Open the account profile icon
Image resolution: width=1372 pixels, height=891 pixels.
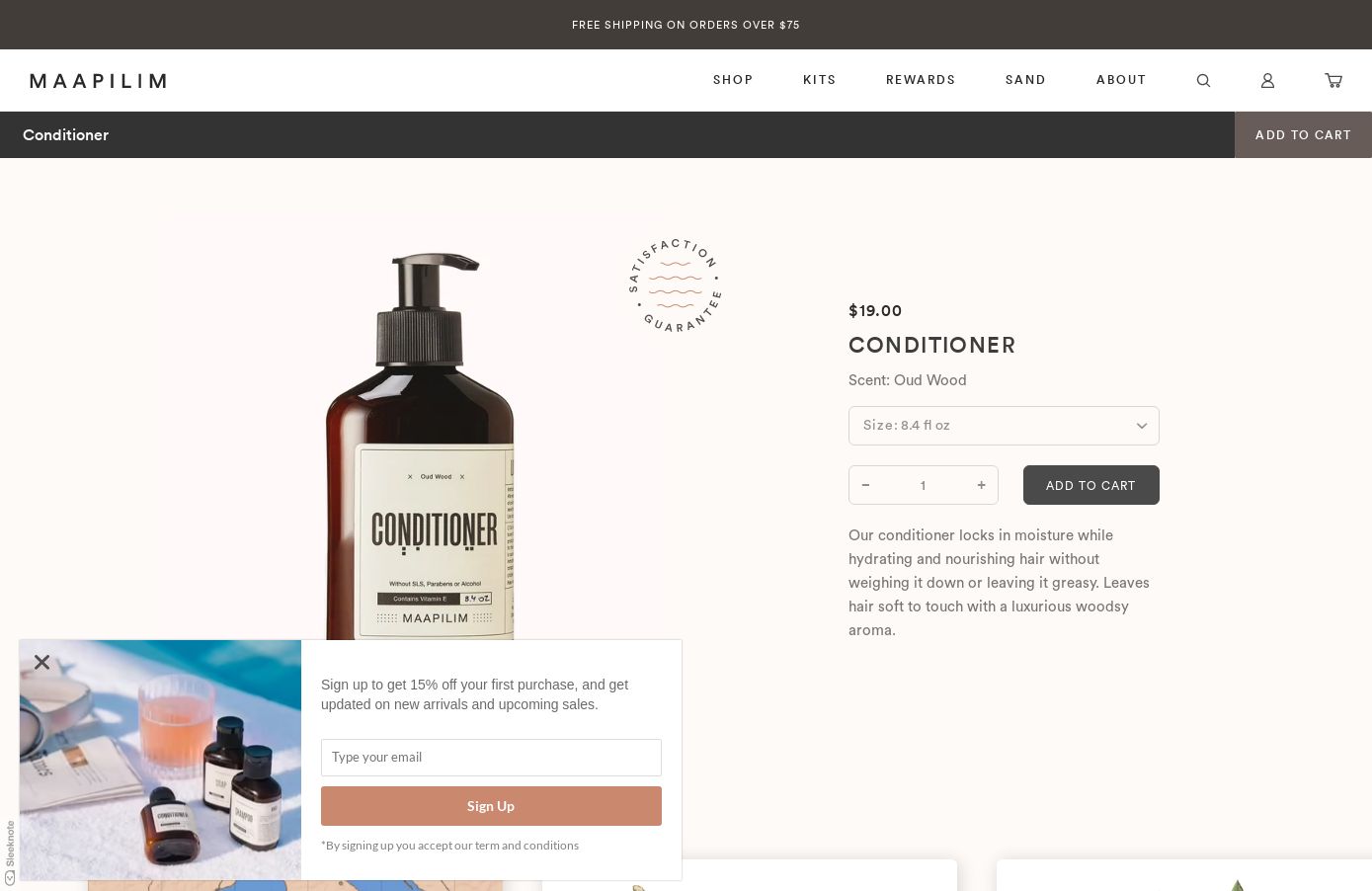(1267, 81)
